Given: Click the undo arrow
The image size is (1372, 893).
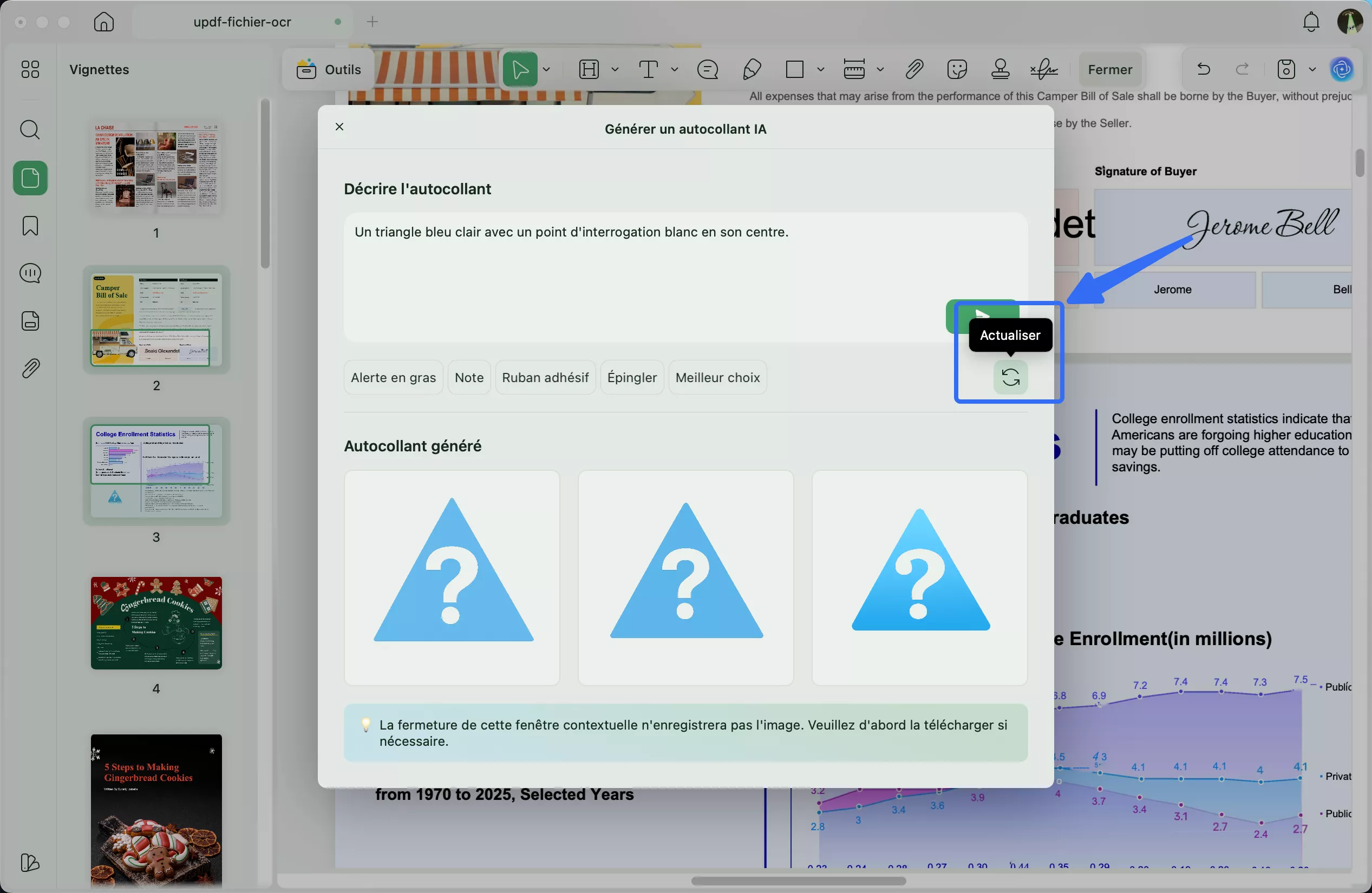Looking at the screenshot, I should pyautogui.click(x=1203, y=70).
